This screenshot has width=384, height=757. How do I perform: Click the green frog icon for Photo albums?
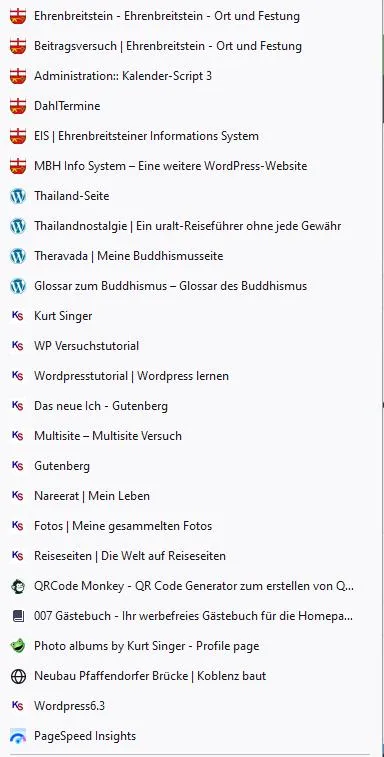[x=18, y=646]
